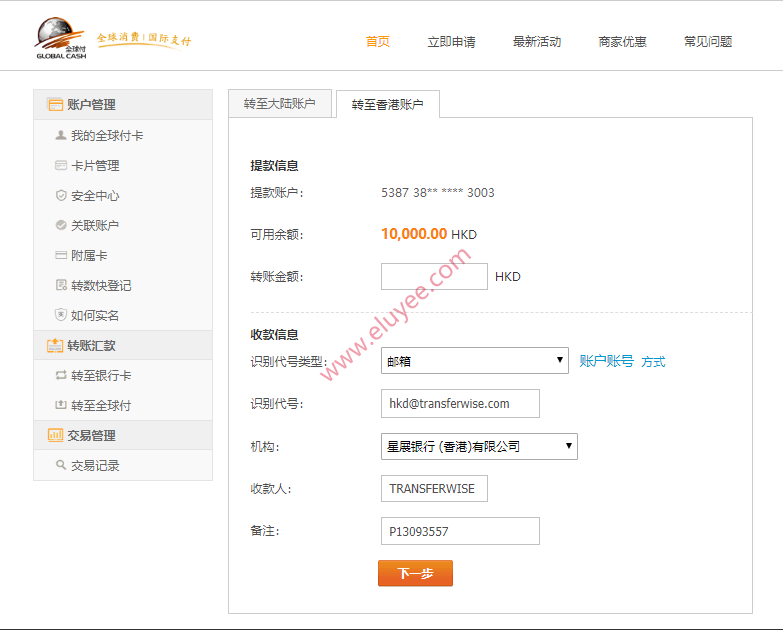
Task: Open the 机构 dropdown showing 星展银行
Action: (479, 446)
